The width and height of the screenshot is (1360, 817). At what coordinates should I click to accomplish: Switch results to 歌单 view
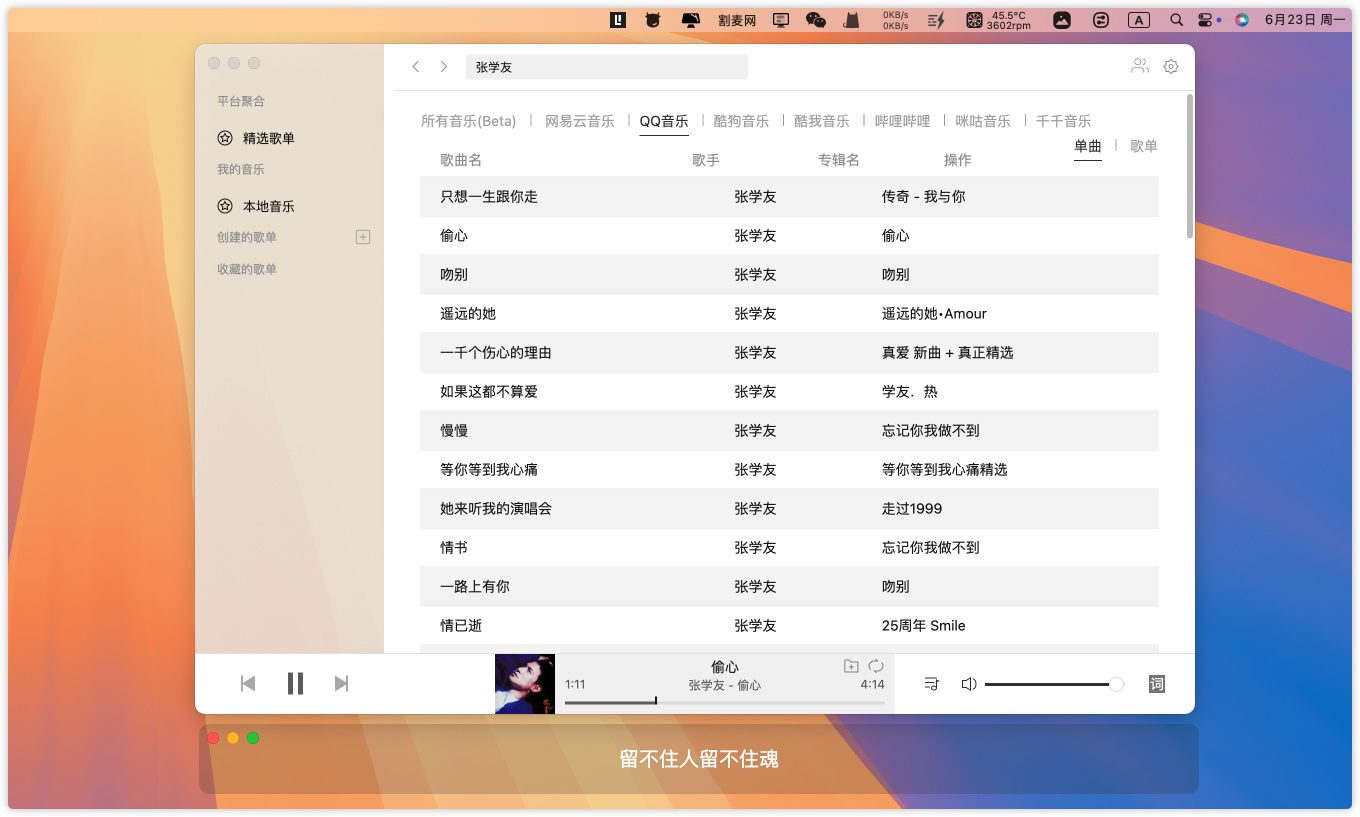click(x=1143, y=146)
